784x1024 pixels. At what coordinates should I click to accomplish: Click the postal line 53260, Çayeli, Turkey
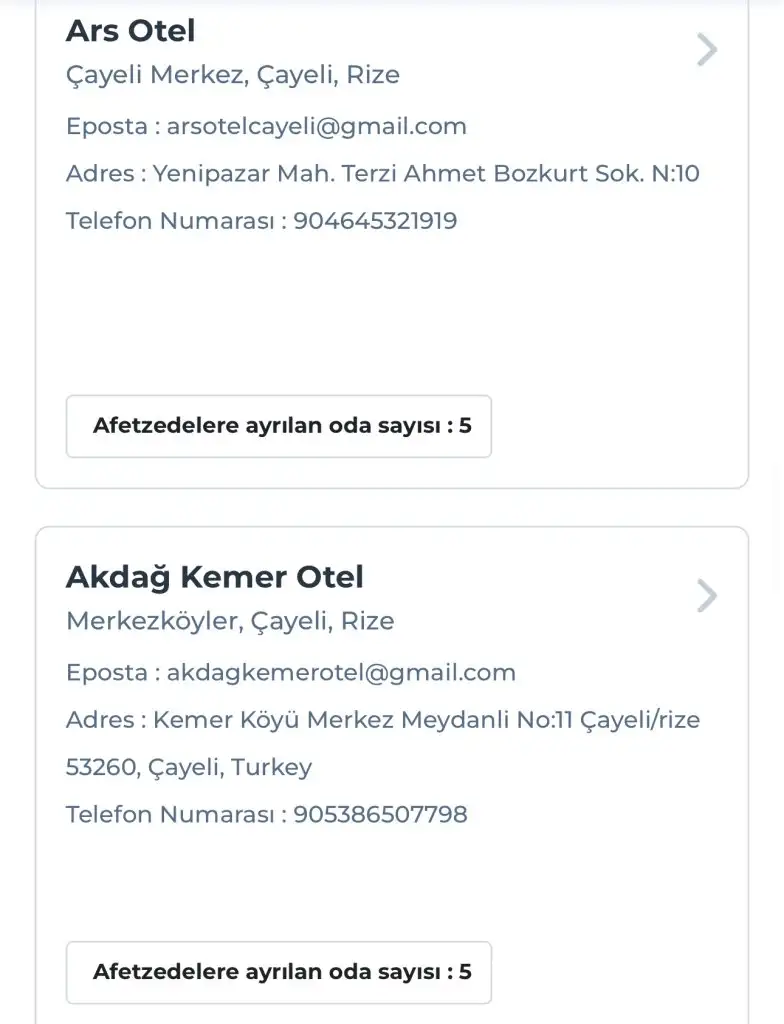point(189,768)
